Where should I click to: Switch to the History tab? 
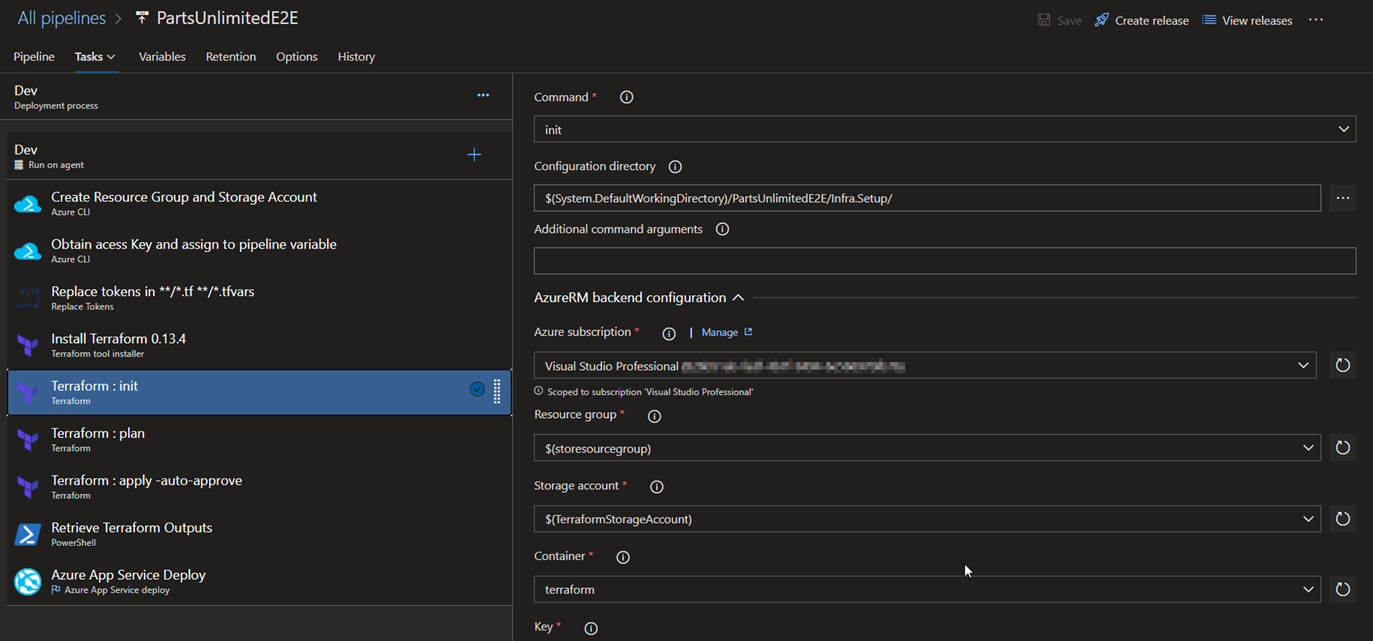coord(356,57)
